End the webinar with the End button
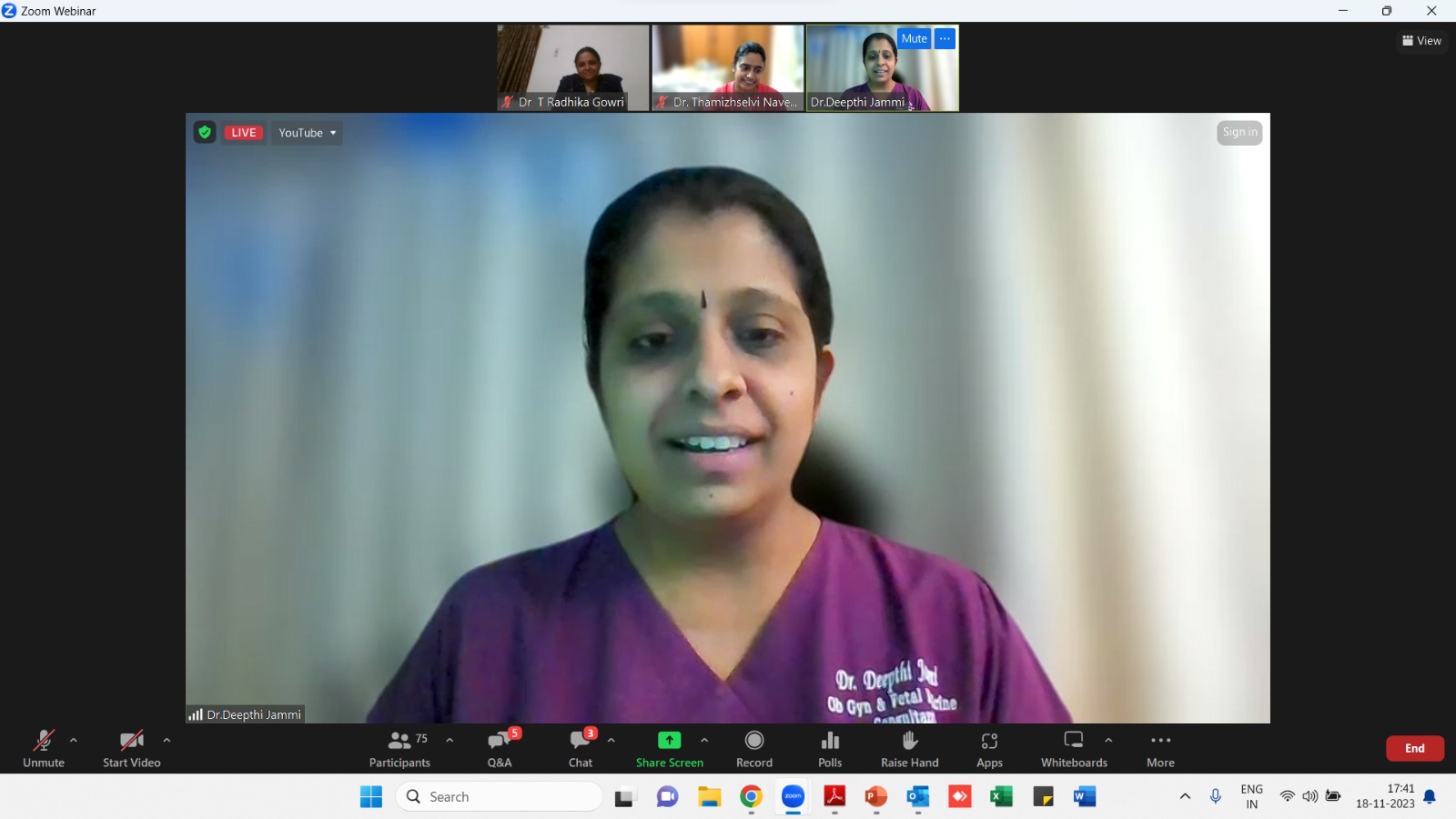The image size is (1456, 819). pyautogui.click(x=1415, y=748)
